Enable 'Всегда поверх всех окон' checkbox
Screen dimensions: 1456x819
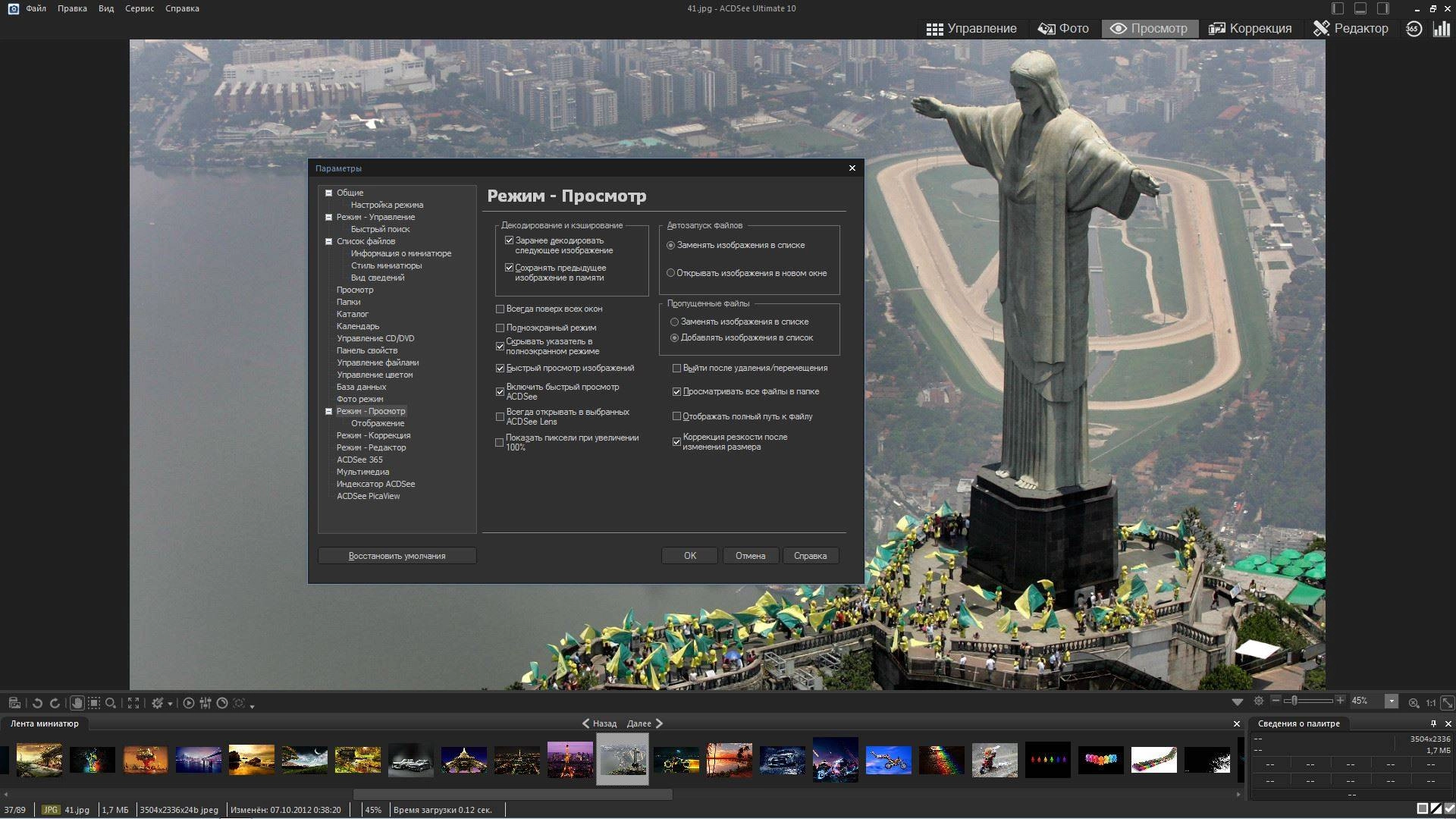click(x=500, y=309)
